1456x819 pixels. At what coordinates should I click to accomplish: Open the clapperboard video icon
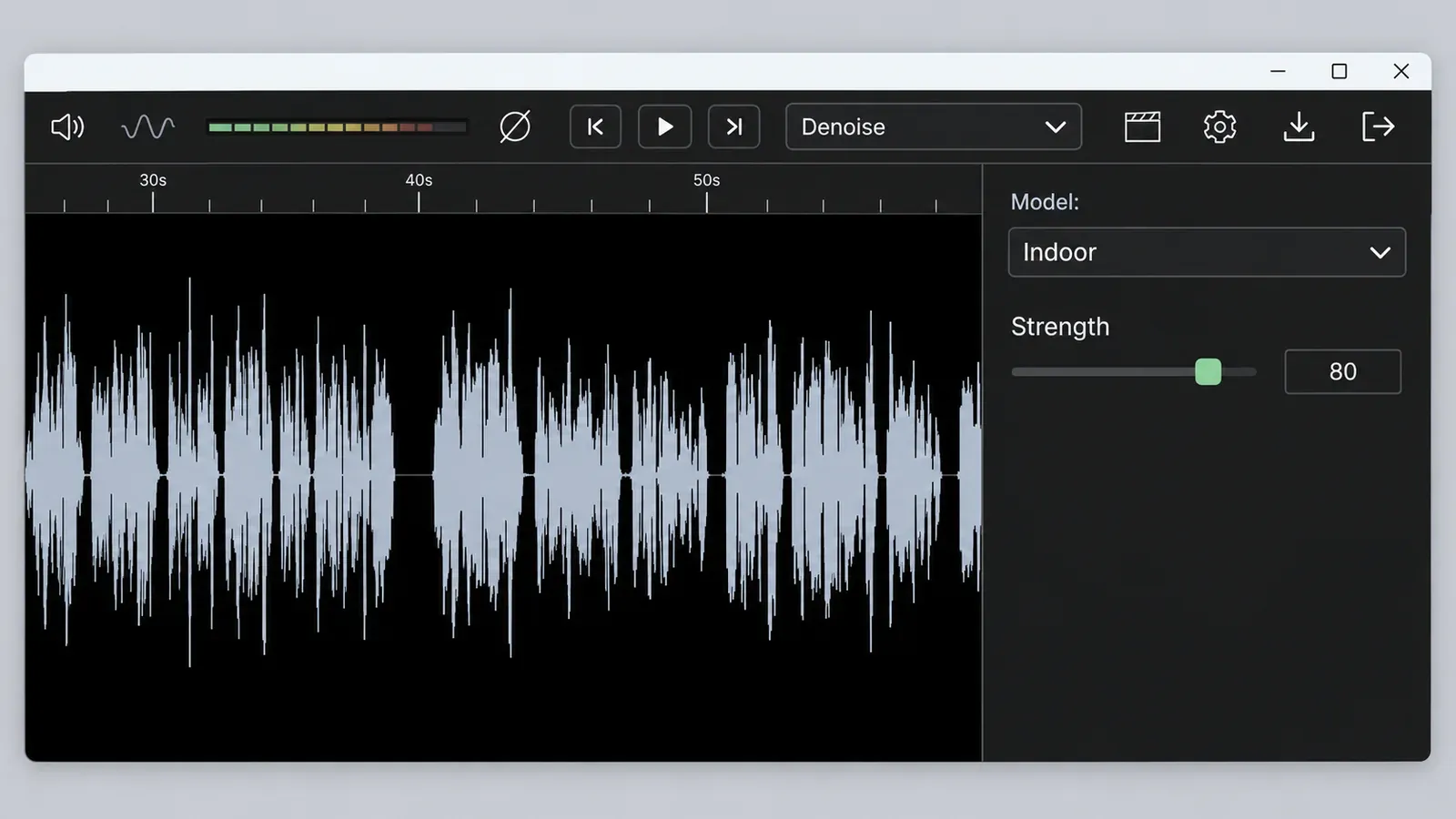coord(1142,126)
